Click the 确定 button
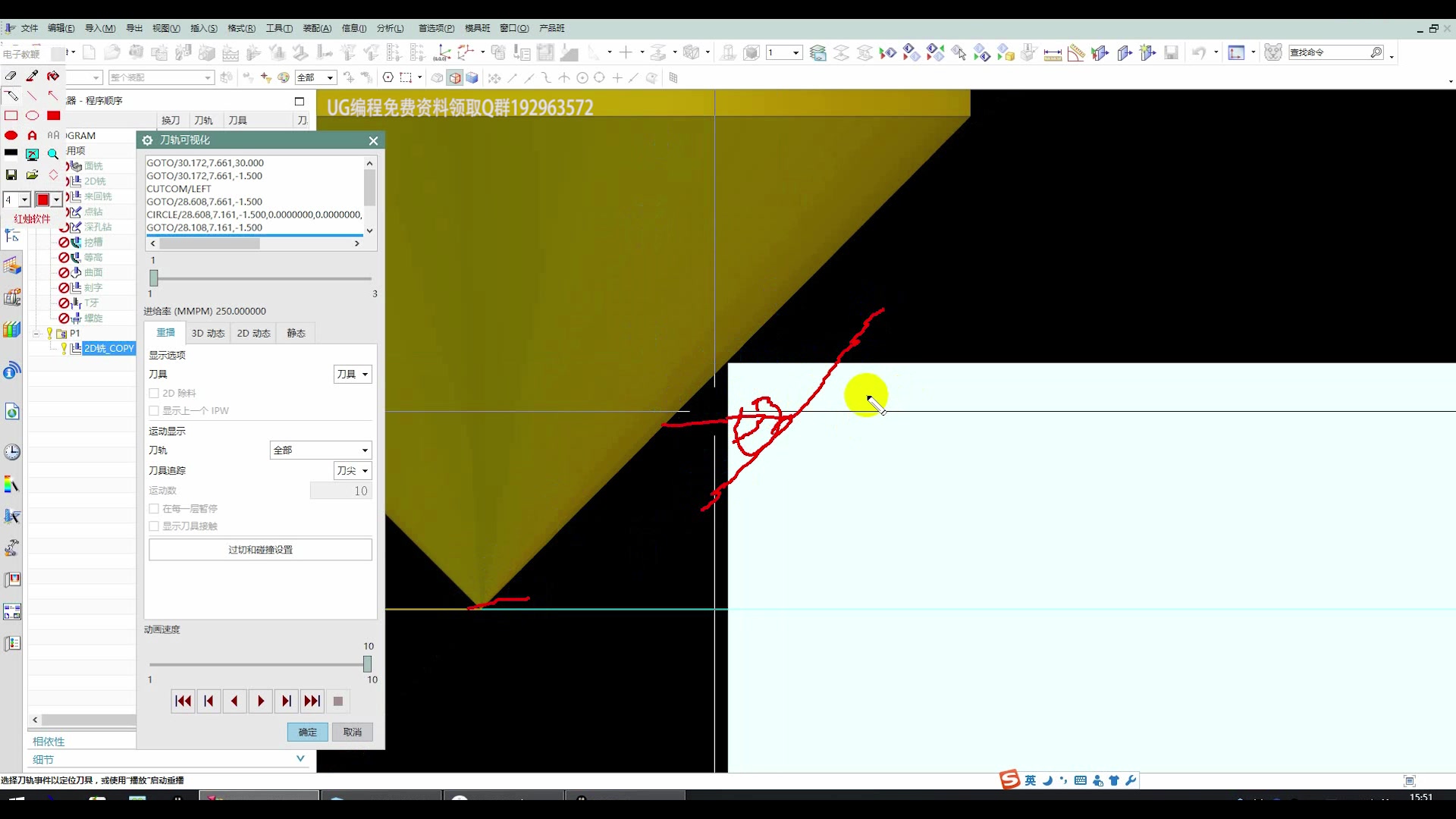Image resolution: width=1456 pixels, height=819 pixels. [x=307, y=732]
